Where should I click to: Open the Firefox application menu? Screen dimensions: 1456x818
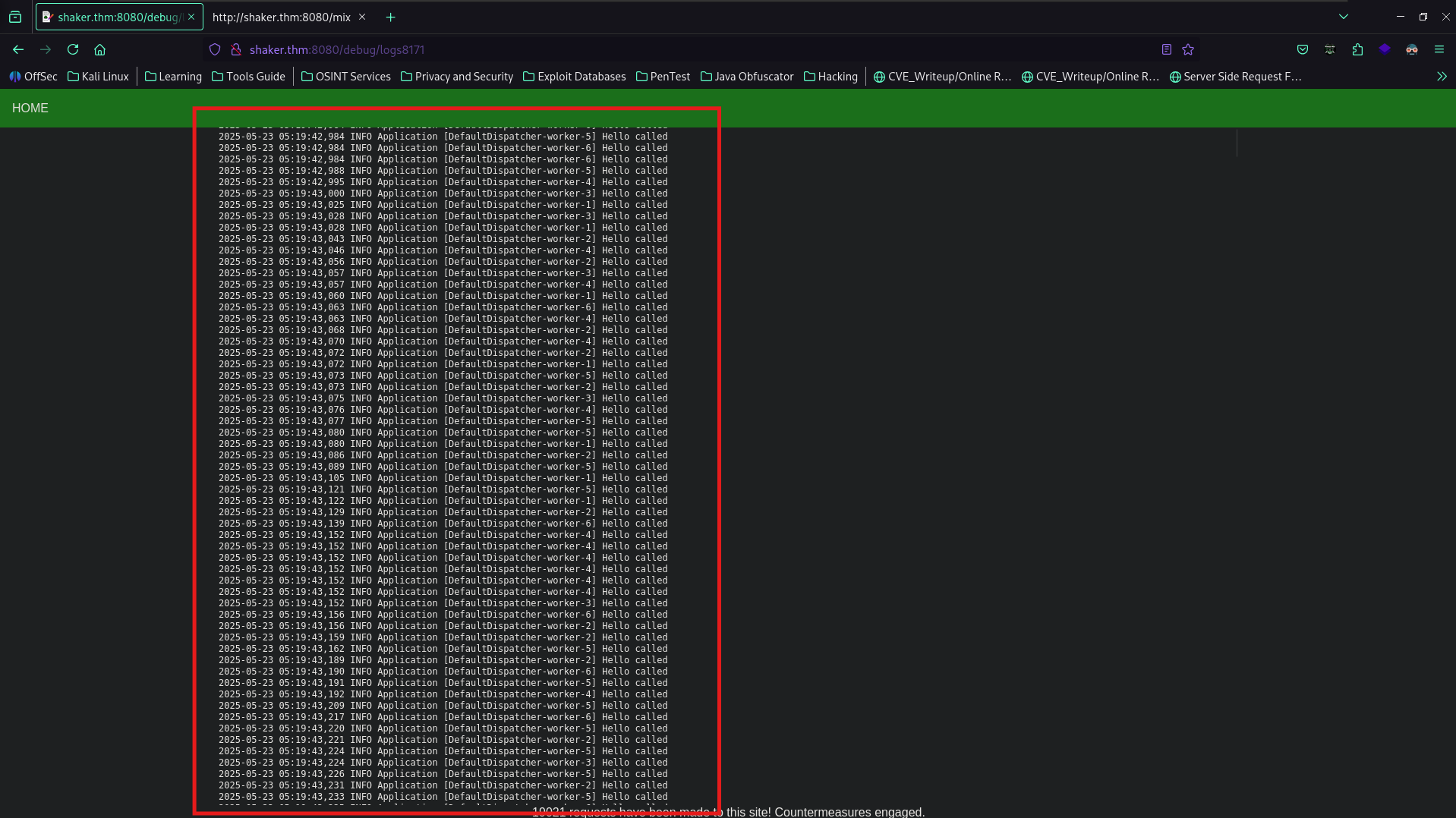[1439, 49]
